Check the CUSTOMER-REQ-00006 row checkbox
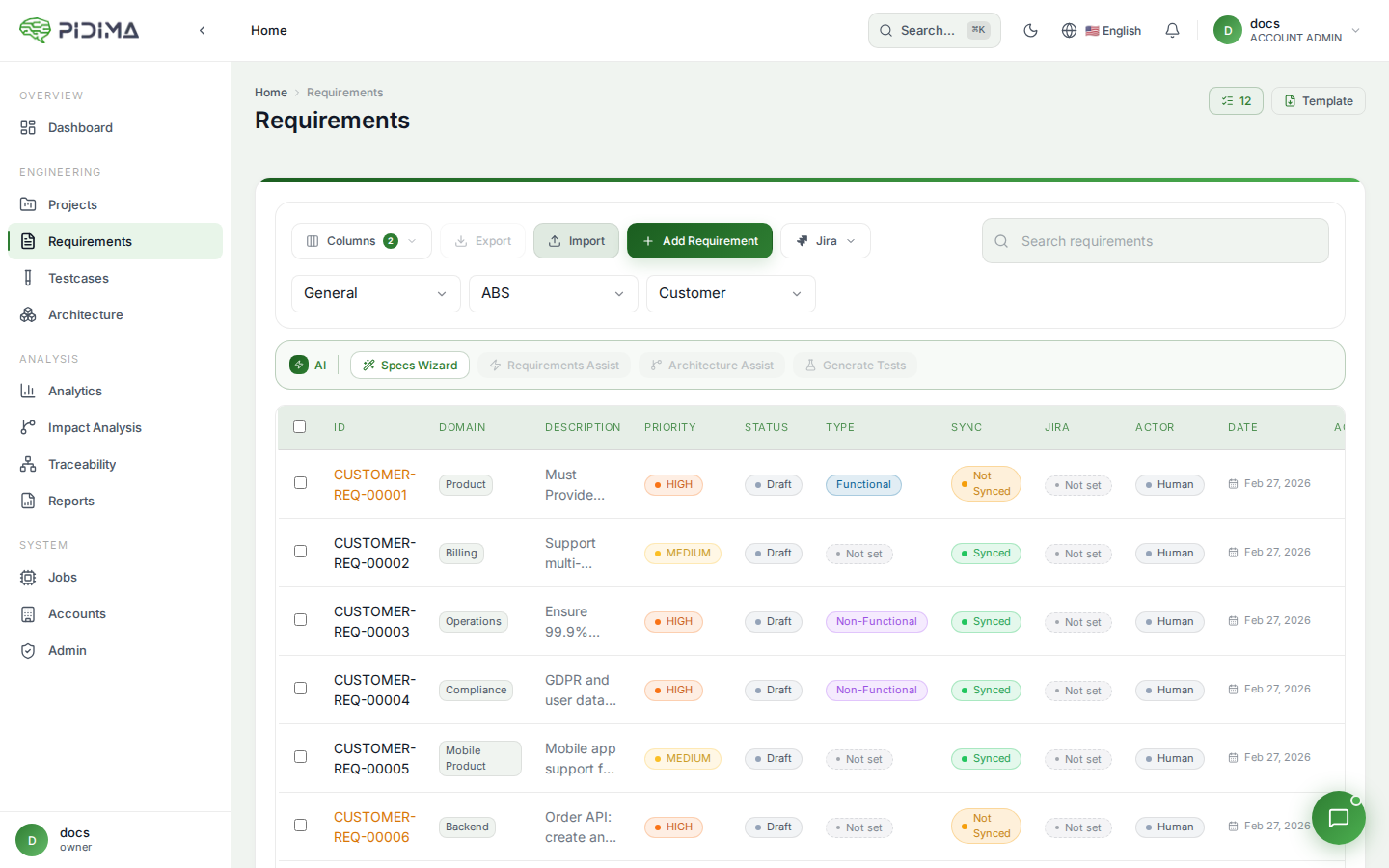The image size is (1389, 868). pos(301,825)
